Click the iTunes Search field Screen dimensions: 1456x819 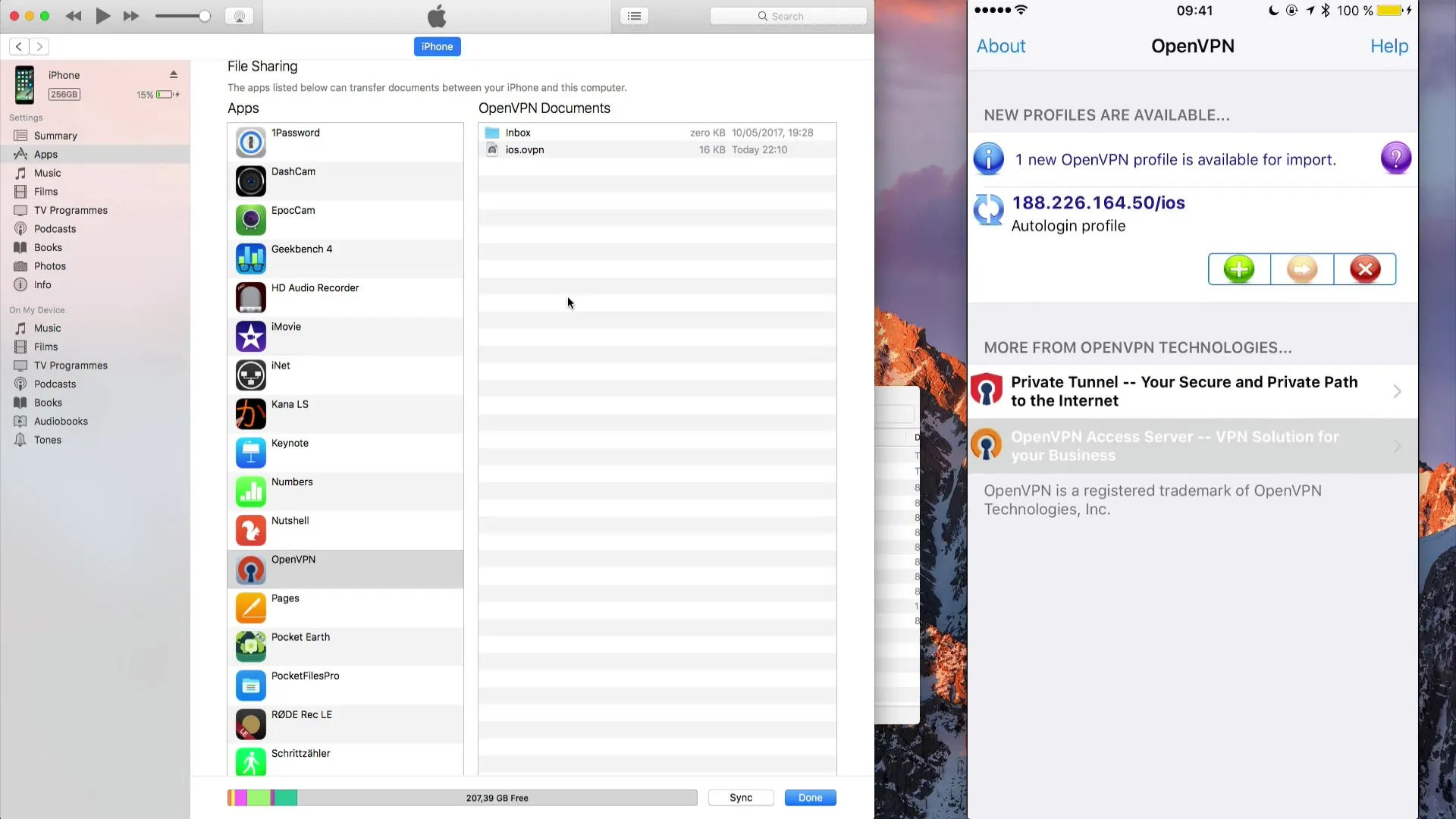[789, 16]
